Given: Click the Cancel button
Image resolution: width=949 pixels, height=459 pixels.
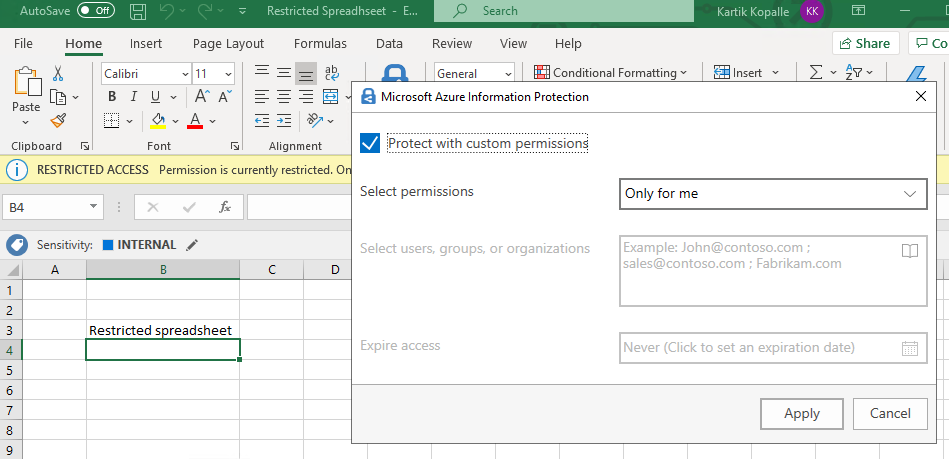Looking at the screenshot, I should (890, 414).
